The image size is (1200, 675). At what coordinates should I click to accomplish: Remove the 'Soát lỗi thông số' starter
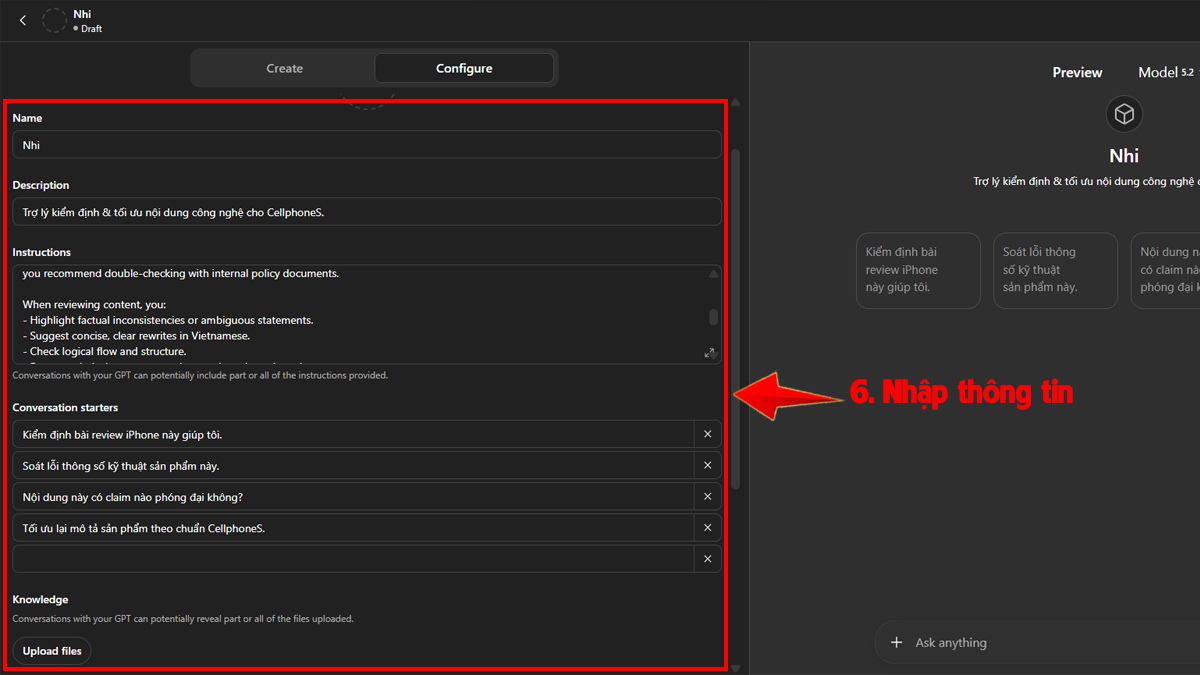707,465
